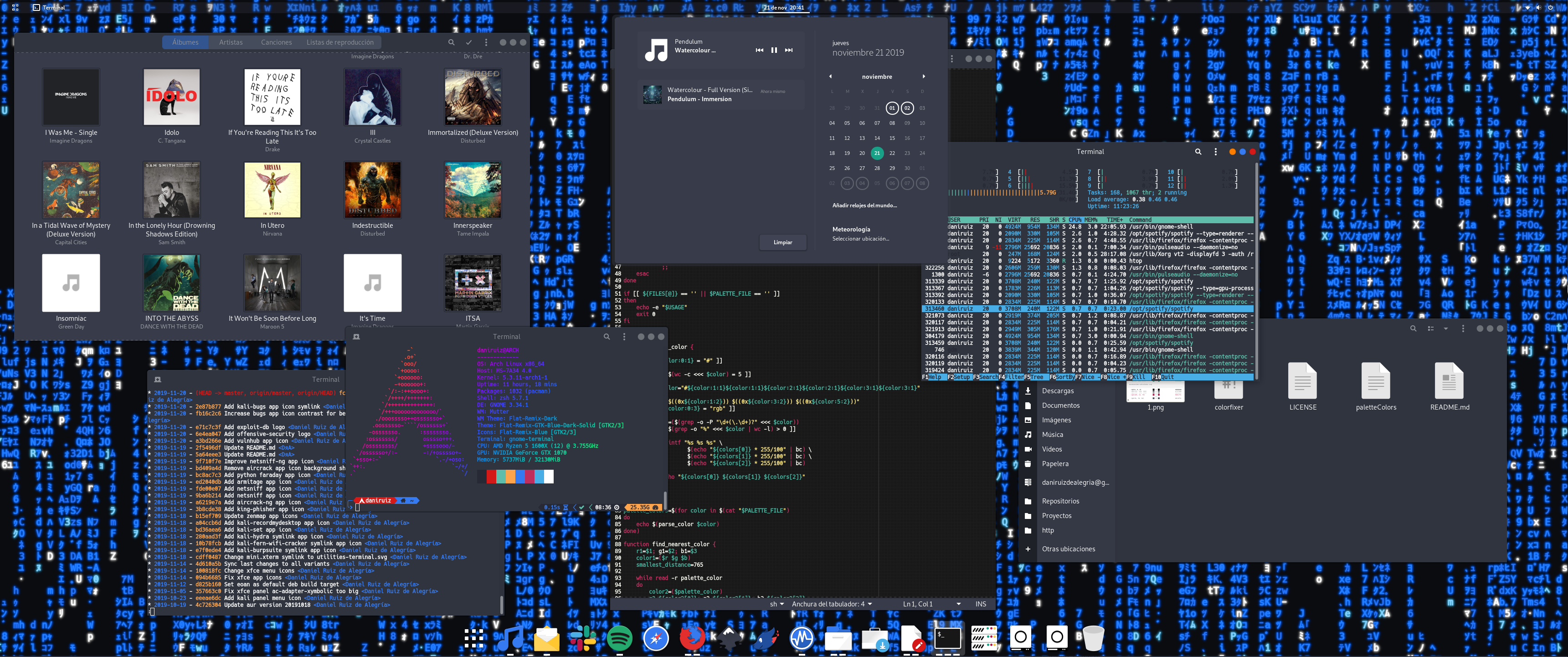The height and width of the screenshot is (657, 1568).
Task: Click the Limpiar notifications button
Action: point(783,242)
